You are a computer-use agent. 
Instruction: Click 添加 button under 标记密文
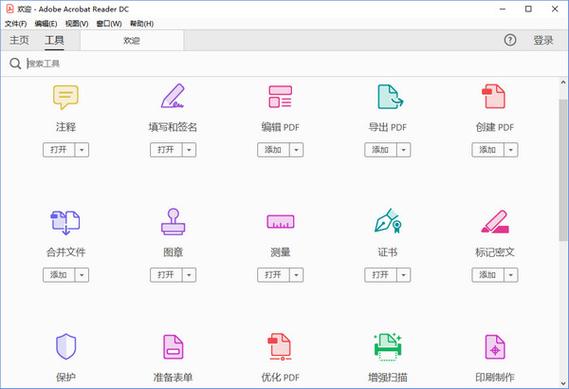pos(488,275)
